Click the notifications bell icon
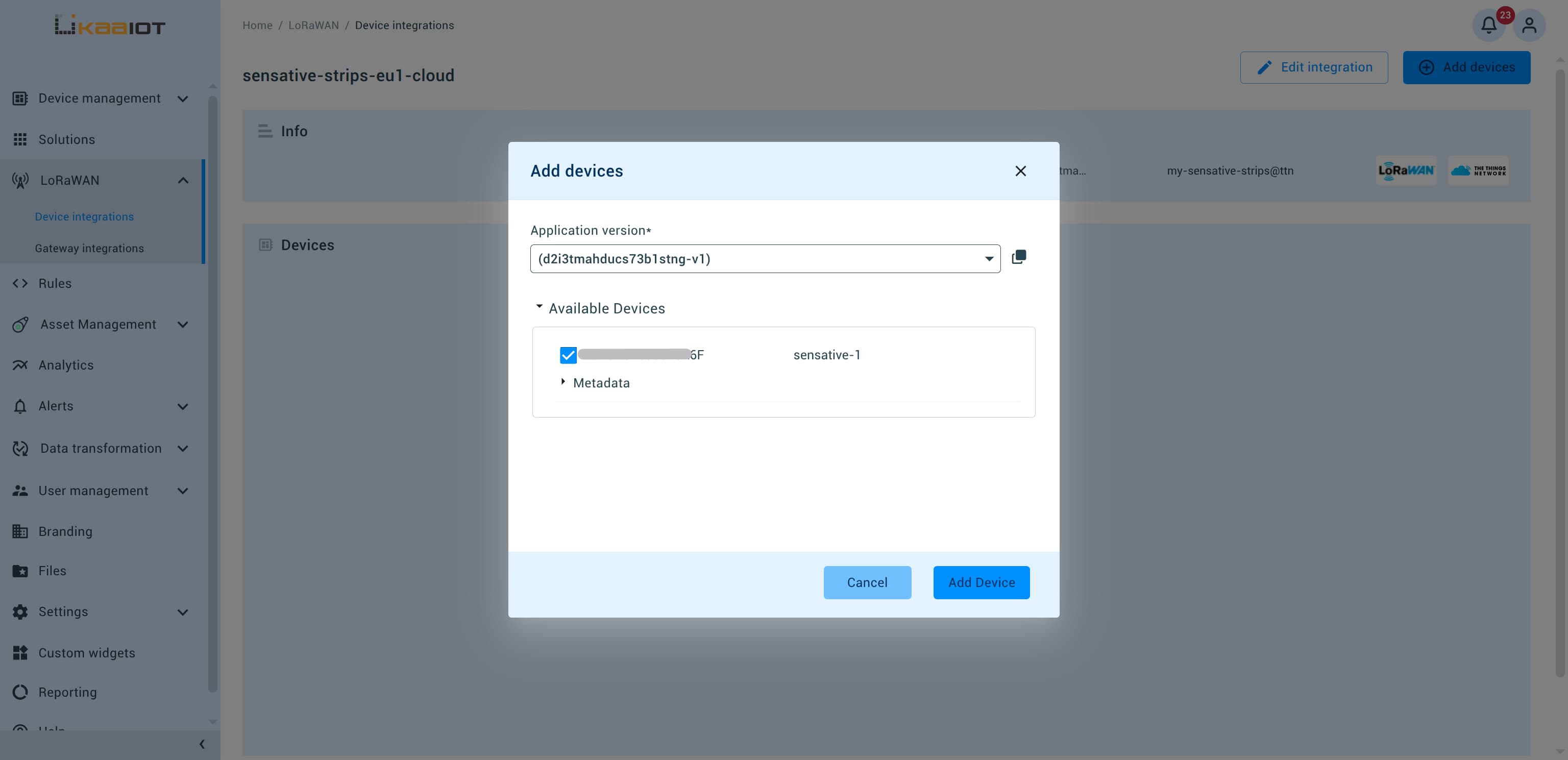1568x760 pixels. [x=1488, y=26]
